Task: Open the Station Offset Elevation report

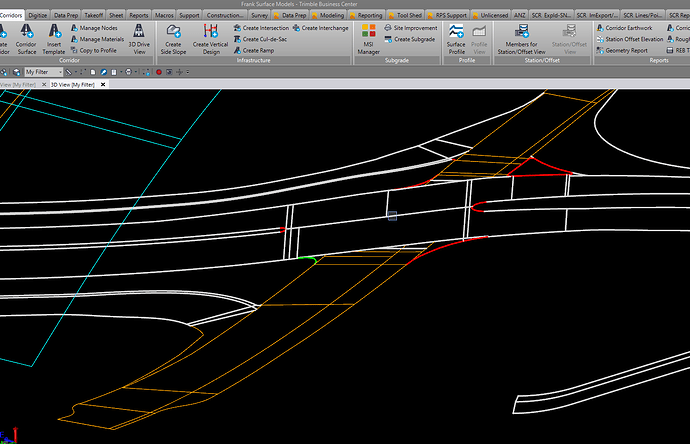Action: [x=630, y=39]
